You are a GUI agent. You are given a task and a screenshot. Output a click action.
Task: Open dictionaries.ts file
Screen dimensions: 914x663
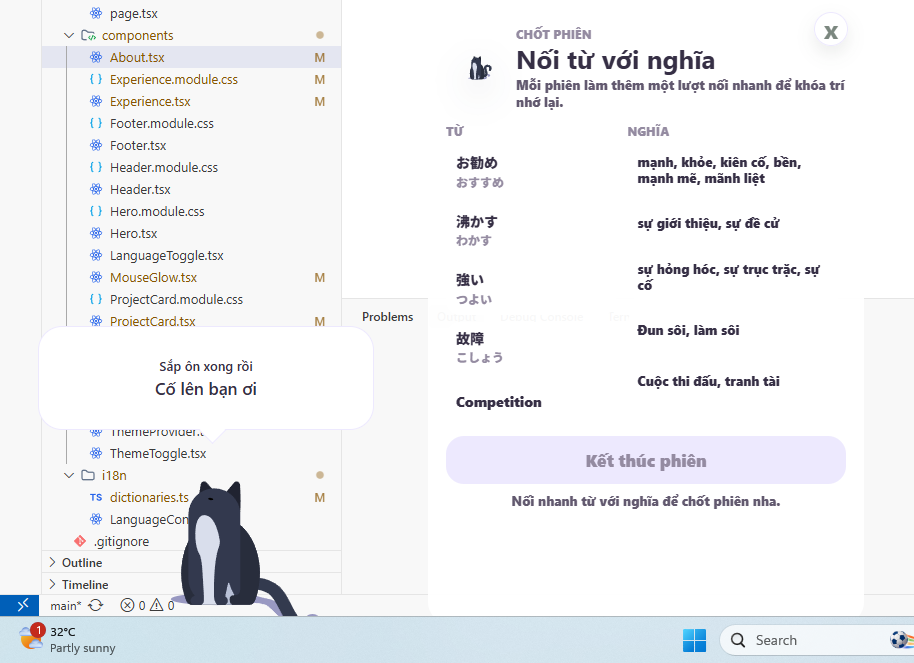click(149, 497)
